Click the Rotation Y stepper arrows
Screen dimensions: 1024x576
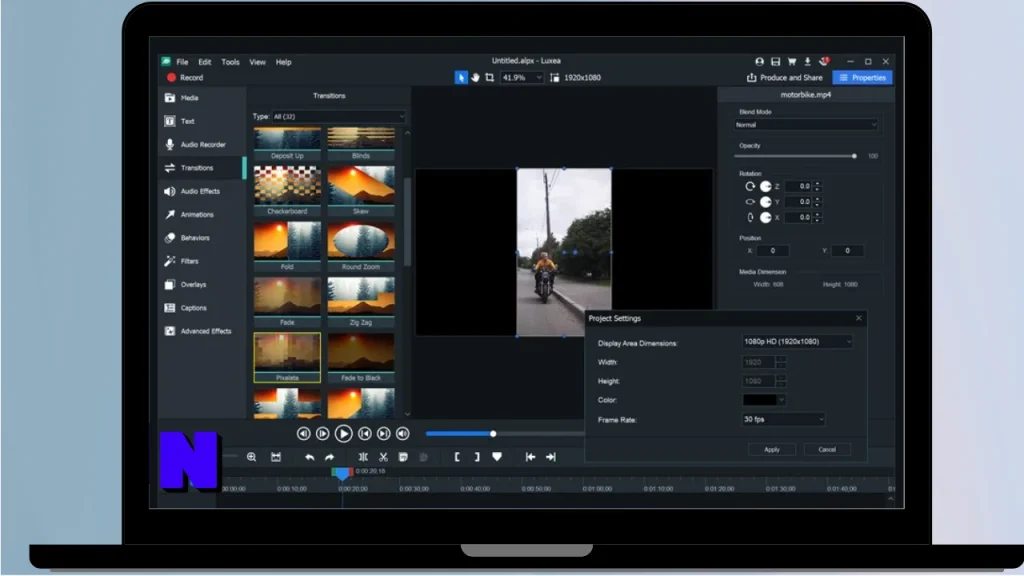818,202
